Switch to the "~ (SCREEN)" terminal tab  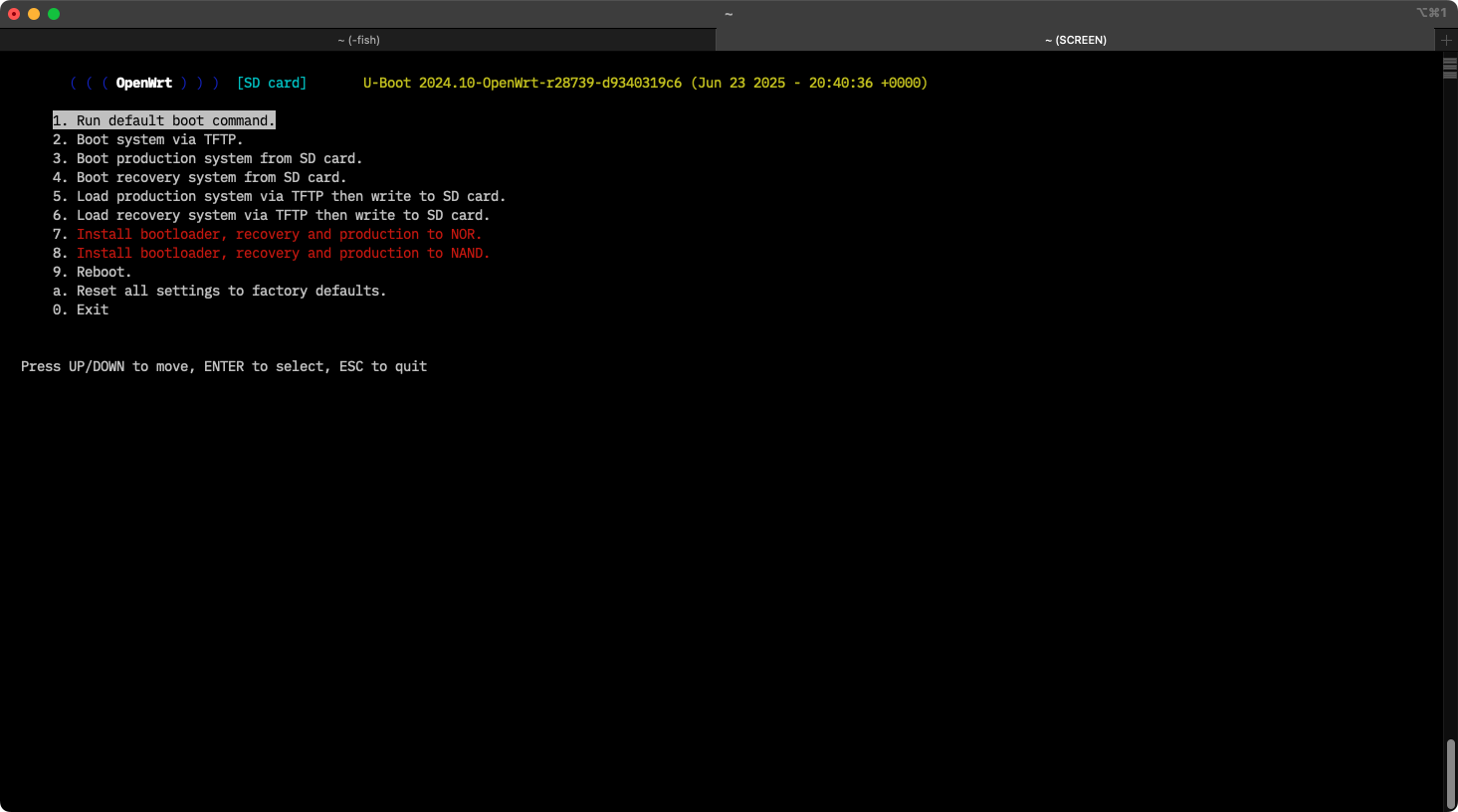coord(1075,40)
